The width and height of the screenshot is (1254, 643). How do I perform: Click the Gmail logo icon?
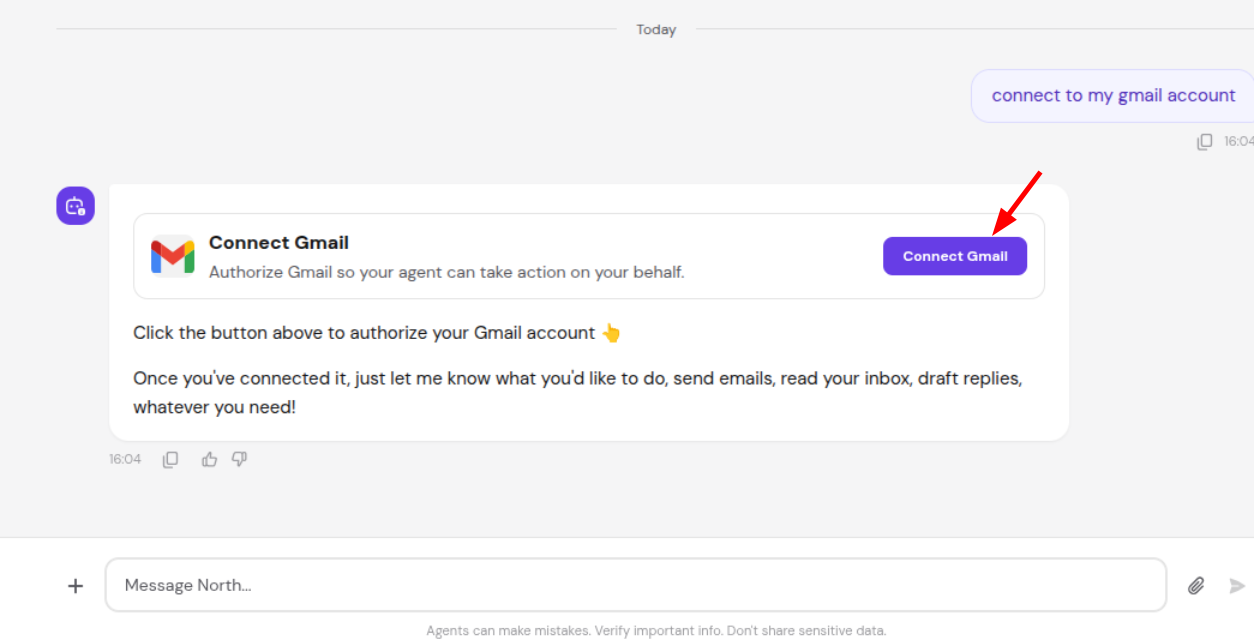point(173,256)
